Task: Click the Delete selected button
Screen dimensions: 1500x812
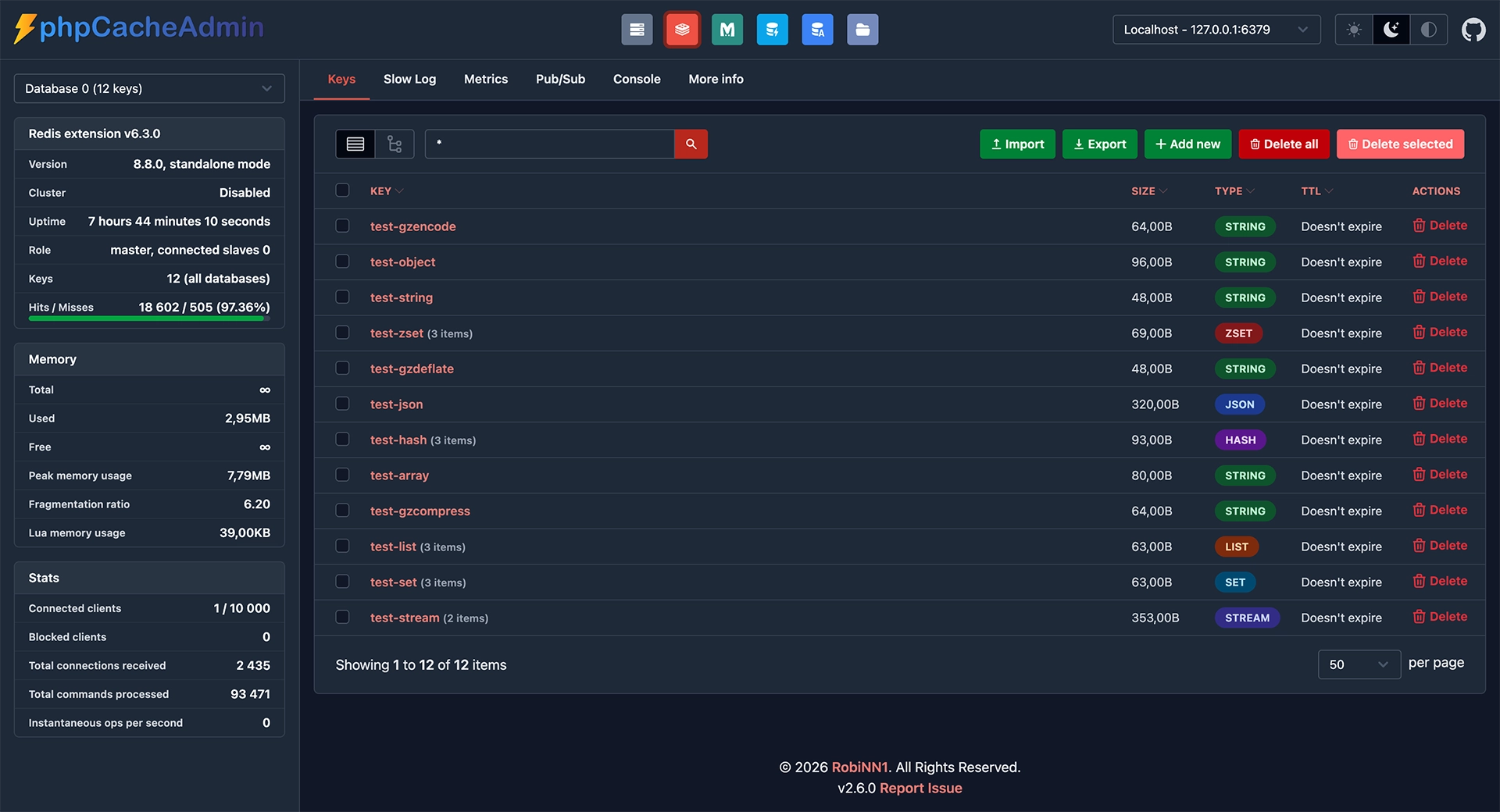Action: coord(1400,144)
